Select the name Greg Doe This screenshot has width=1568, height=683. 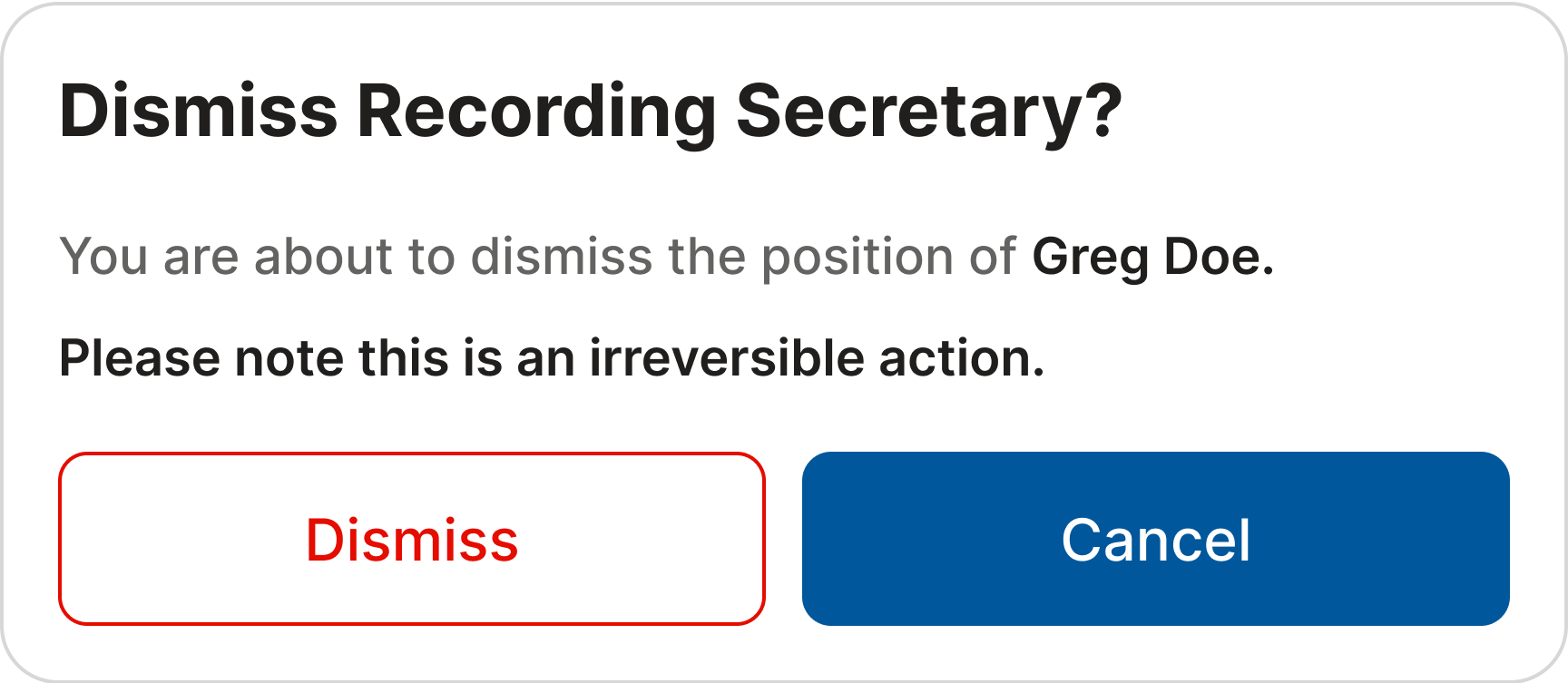[x=1152, y=257]
